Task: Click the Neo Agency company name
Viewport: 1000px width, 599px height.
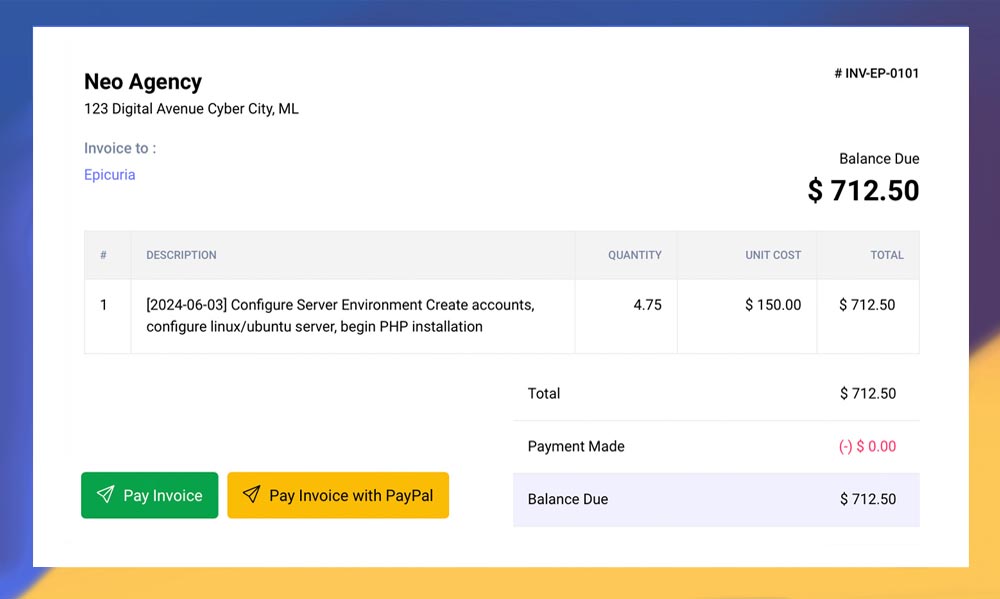Action: (x=143, y=82)
